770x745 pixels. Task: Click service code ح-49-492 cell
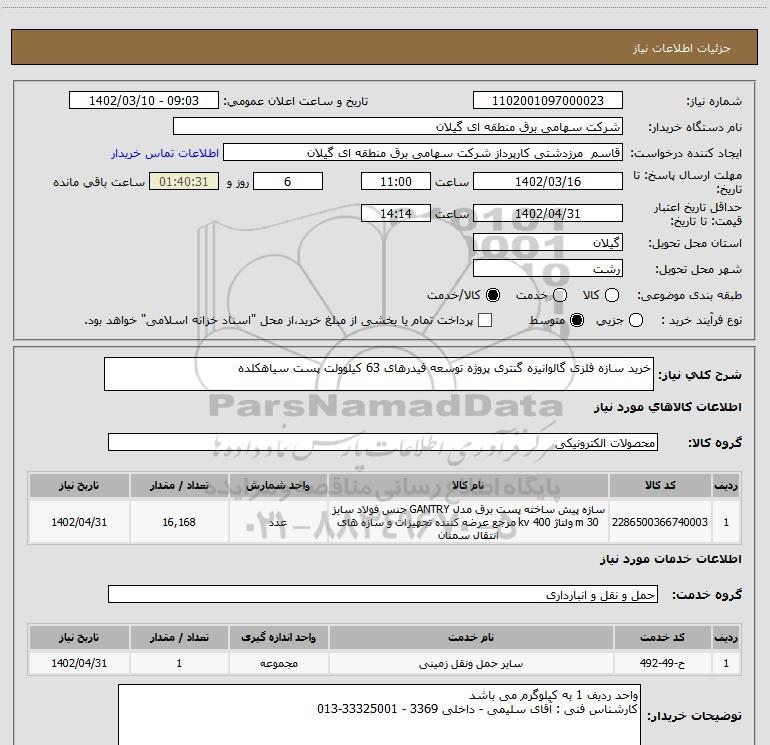[662, 663]
